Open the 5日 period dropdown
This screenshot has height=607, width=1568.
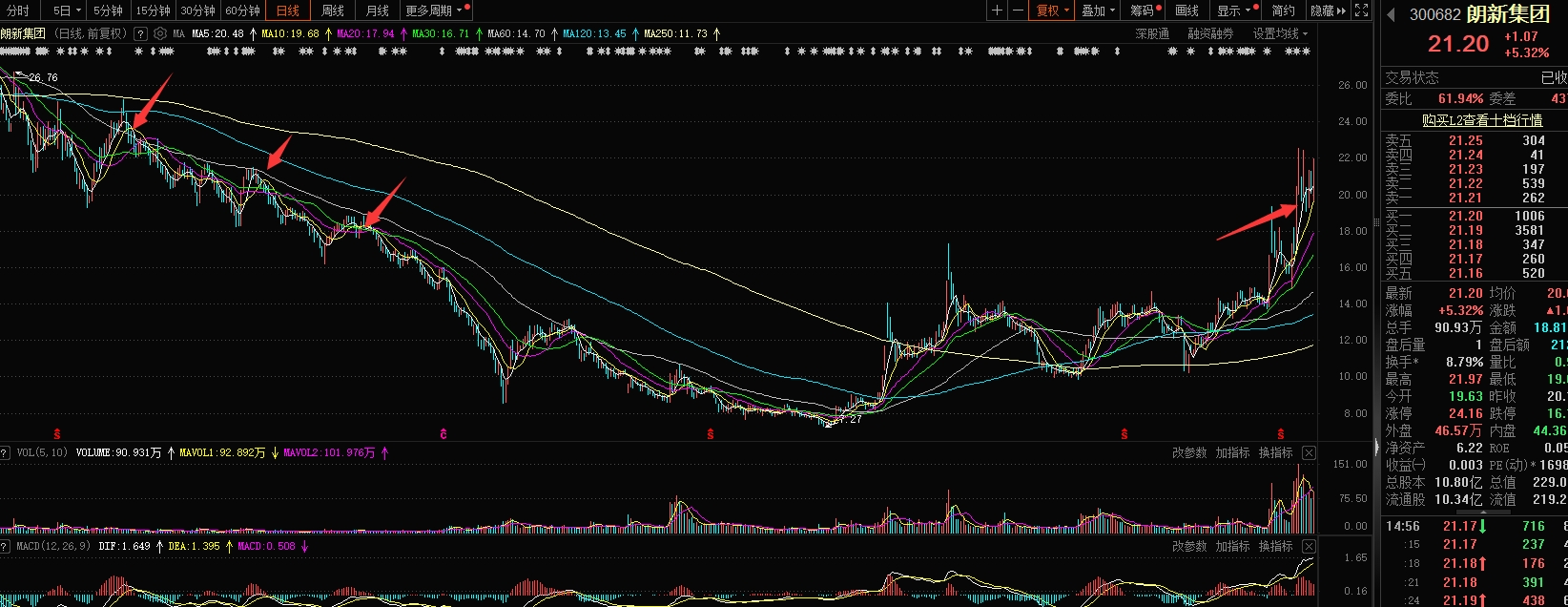[65, 10]
